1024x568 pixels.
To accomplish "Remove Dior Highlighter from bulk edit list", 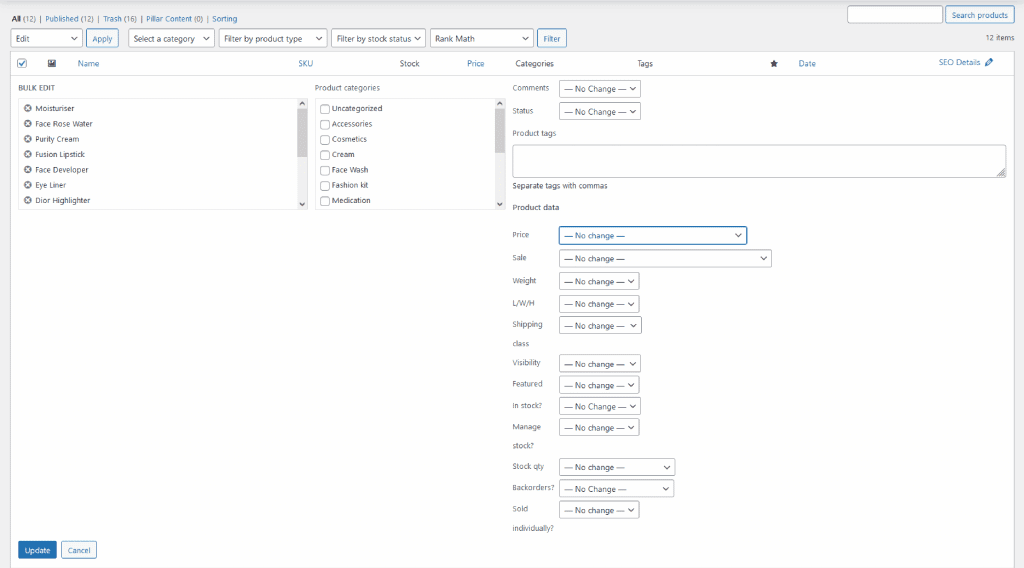I will [x=28, y=200].
